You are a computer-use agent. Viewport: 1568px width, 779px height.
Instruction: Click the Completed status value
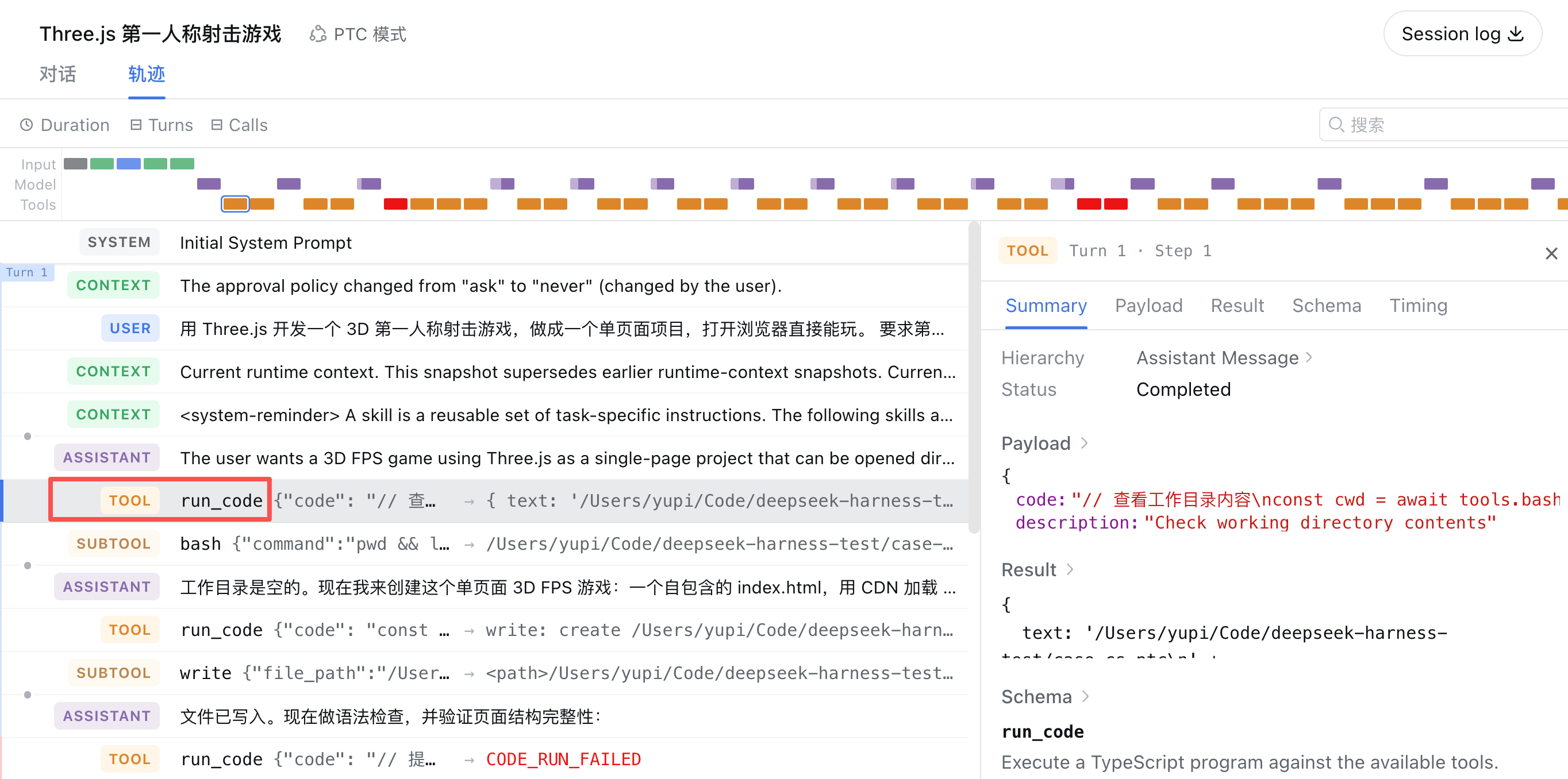pyautogui.click(x=1183, y=389)
